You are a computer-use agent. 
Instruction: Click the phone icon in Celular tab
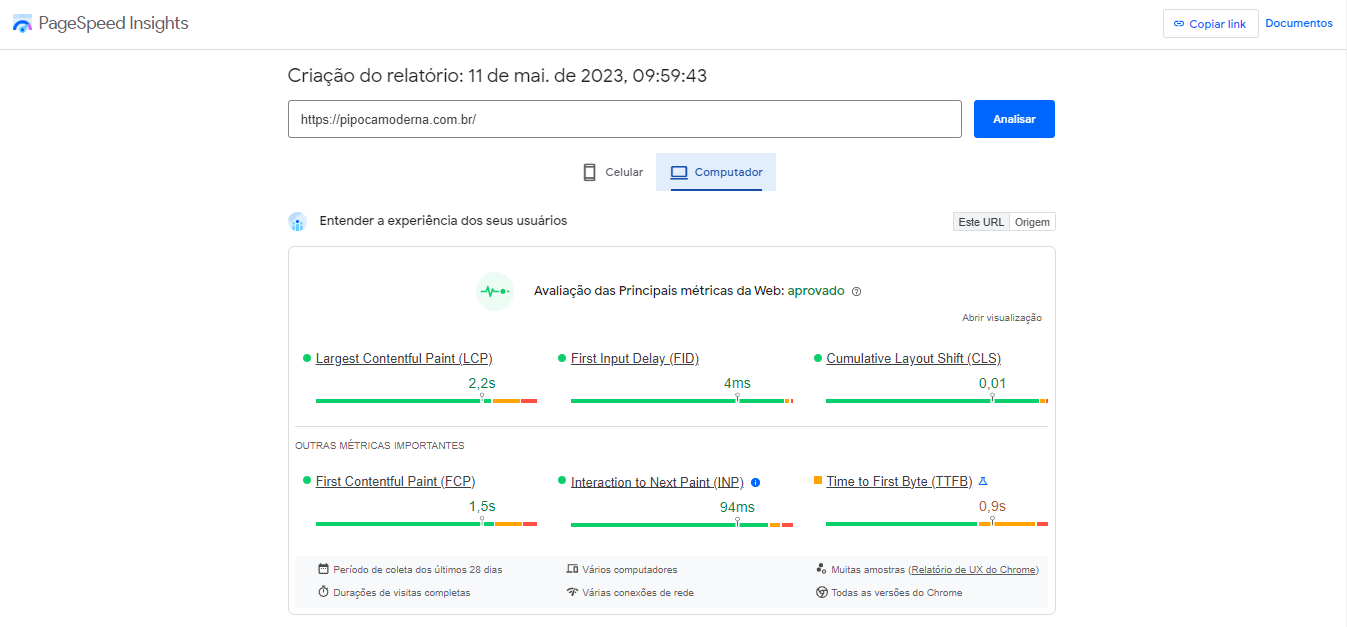pos(589,172)
